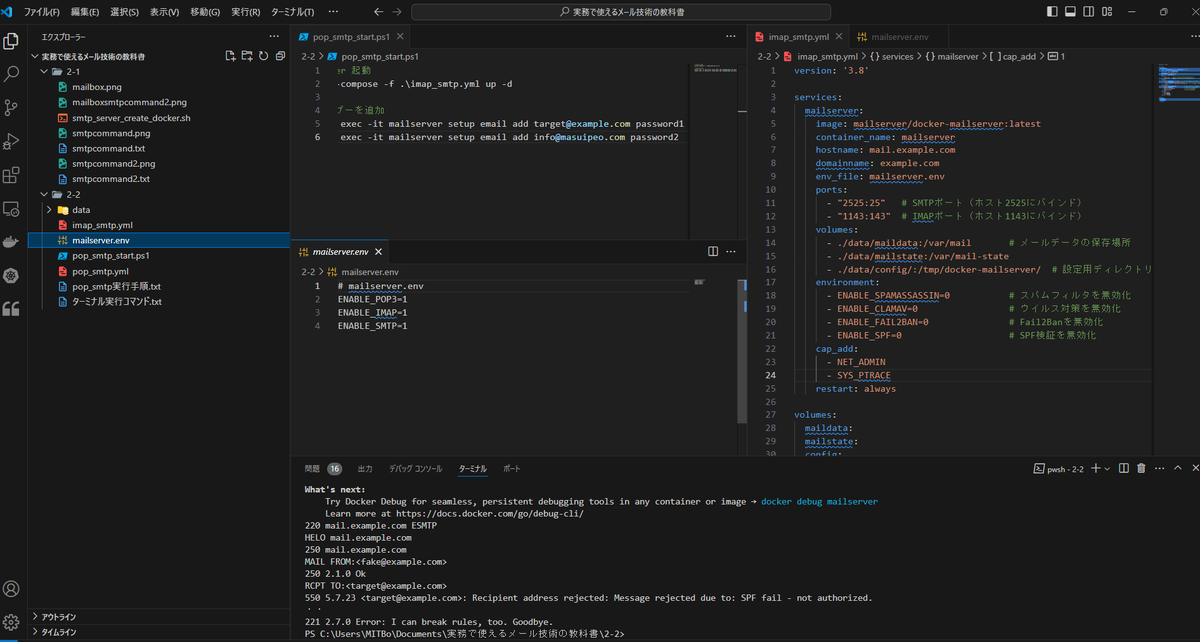Show the デバッグ コンソール panel tab
The height and width of the screenshot is (642, 1200).
415,468
